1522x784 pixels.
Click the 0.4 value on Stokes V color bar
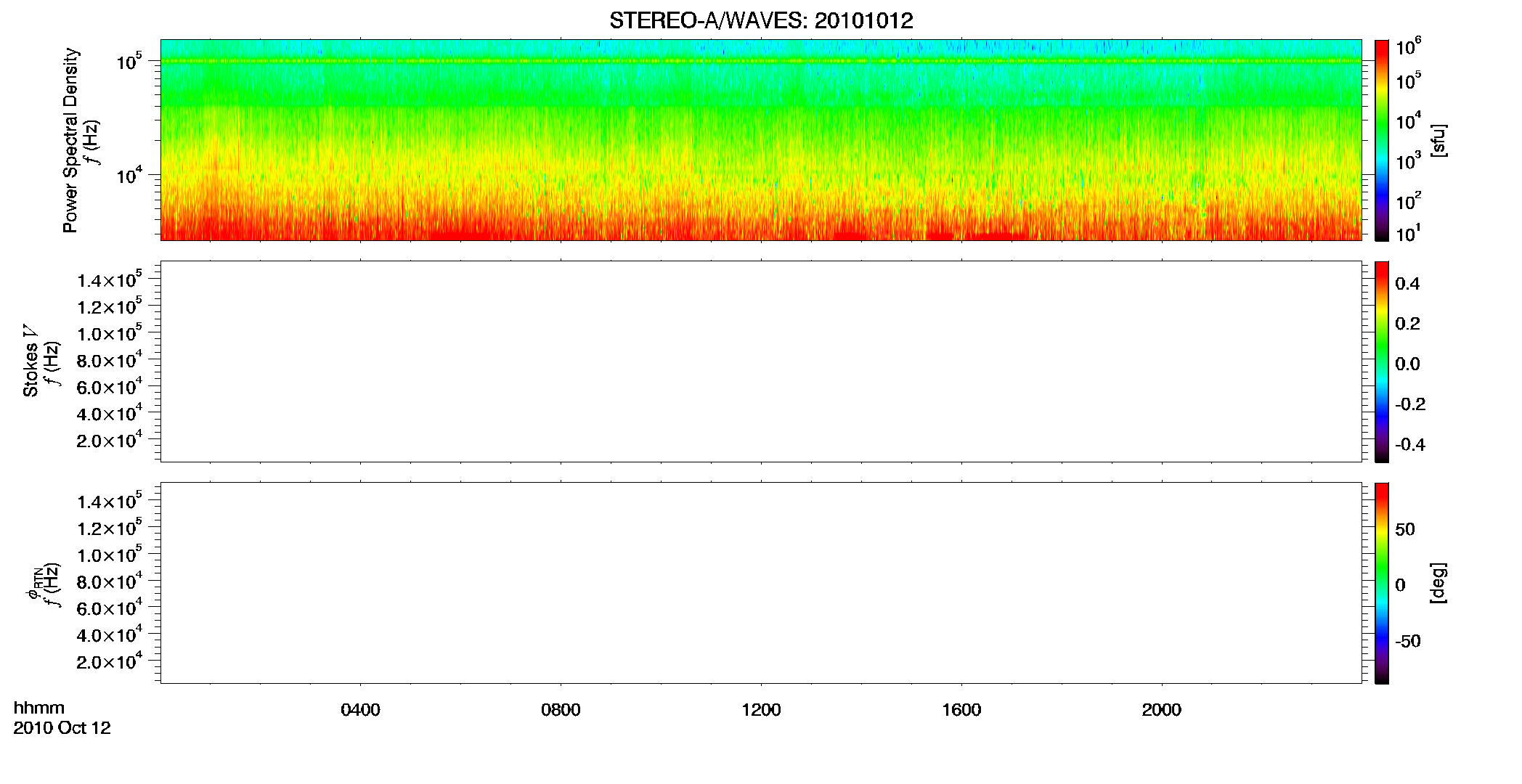click(x=1407, y=284)
